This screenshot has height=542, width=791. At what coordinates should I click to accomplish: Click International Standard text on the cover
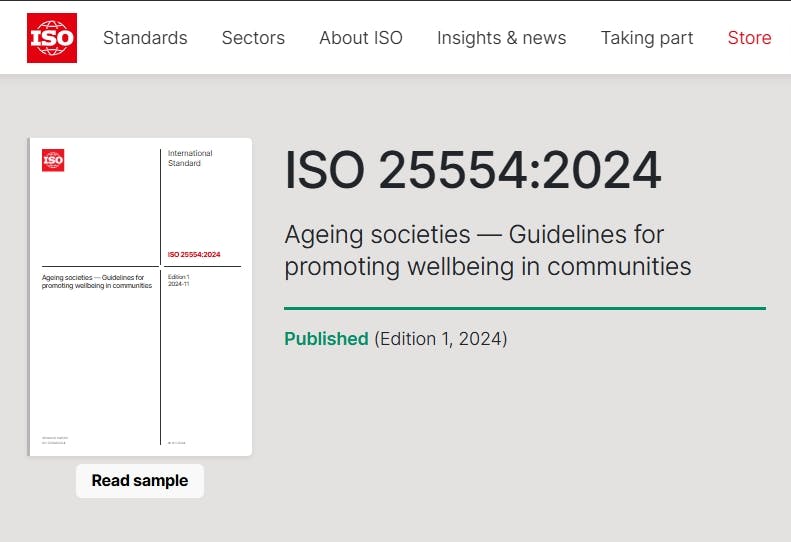click(x=190, y=158)
